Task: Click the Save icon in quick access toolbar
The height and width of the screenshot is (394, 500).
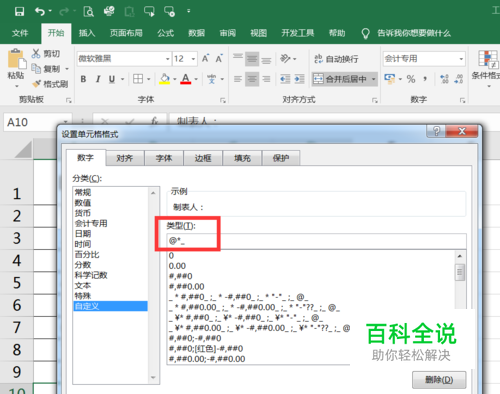Action: coord(19,11)
